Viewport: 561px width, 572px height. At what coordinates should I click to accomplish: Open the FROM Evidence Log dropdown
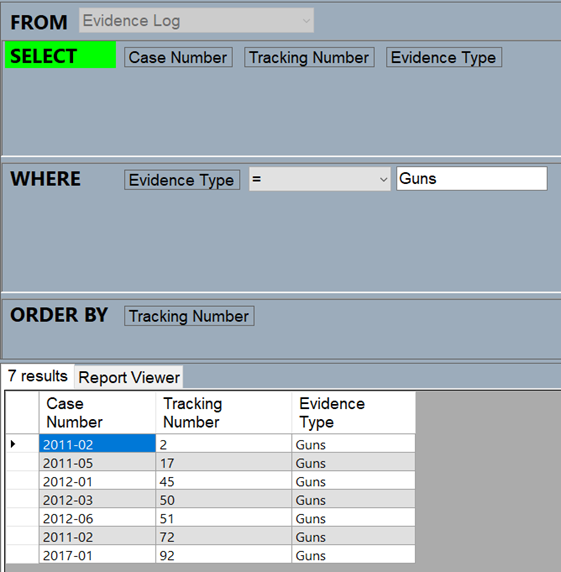click(x=196, y=20)
